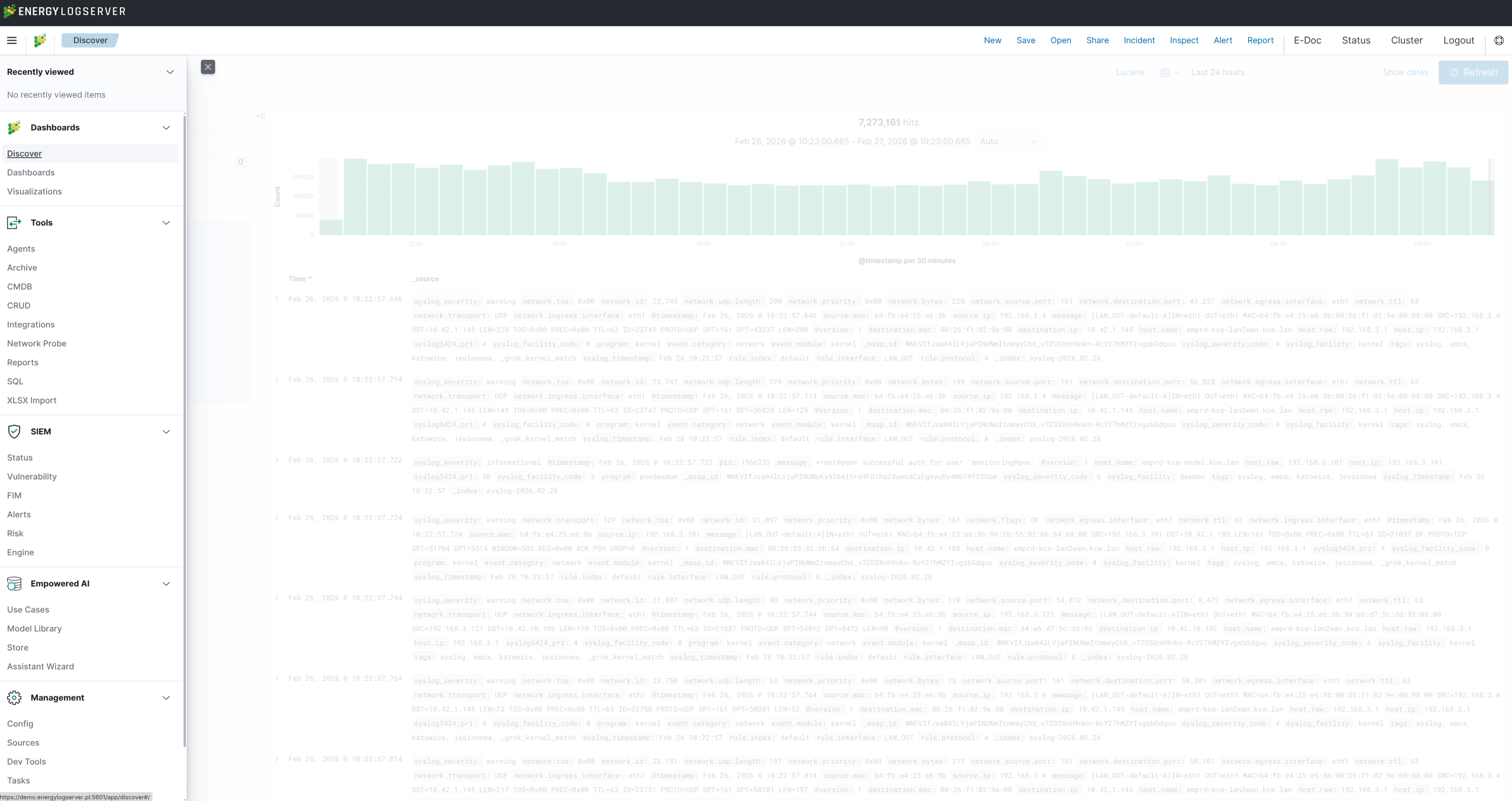
Task: Click the SIEM shield icon
Action: point(14,432)
